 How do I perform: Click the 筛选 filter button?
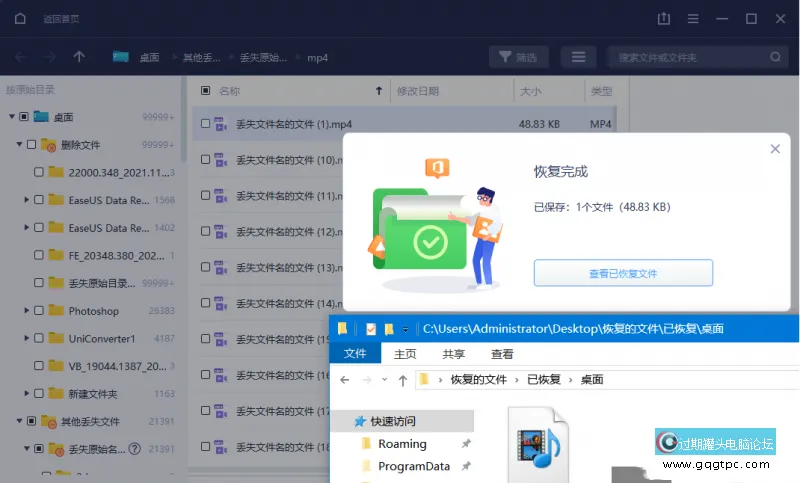(x=518, y=57)
